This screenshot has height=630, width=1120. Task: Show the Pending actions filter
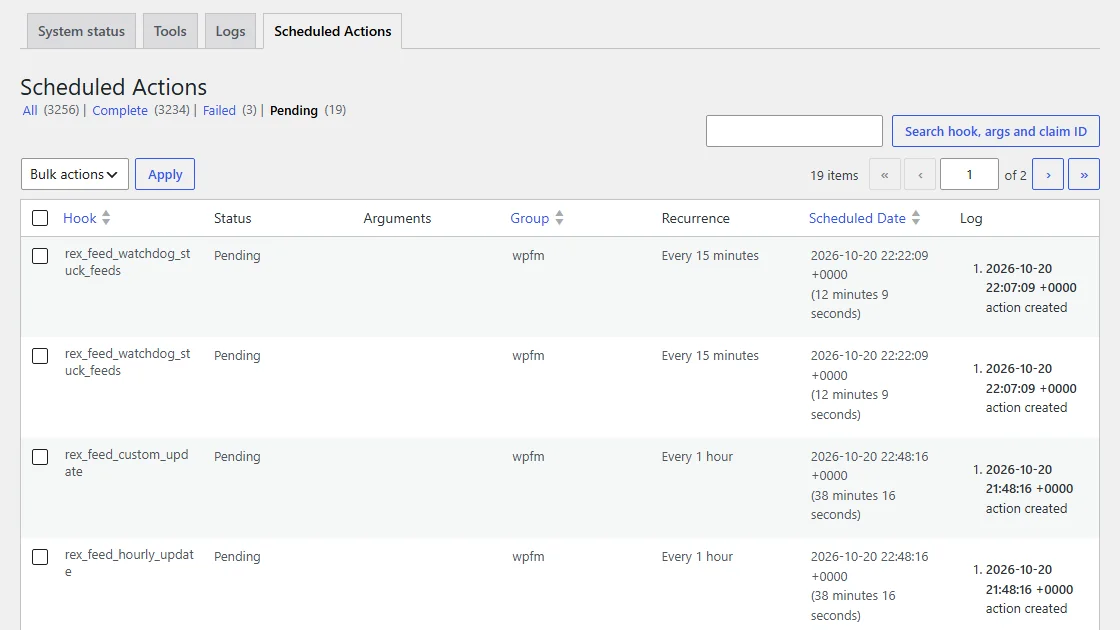294,110
